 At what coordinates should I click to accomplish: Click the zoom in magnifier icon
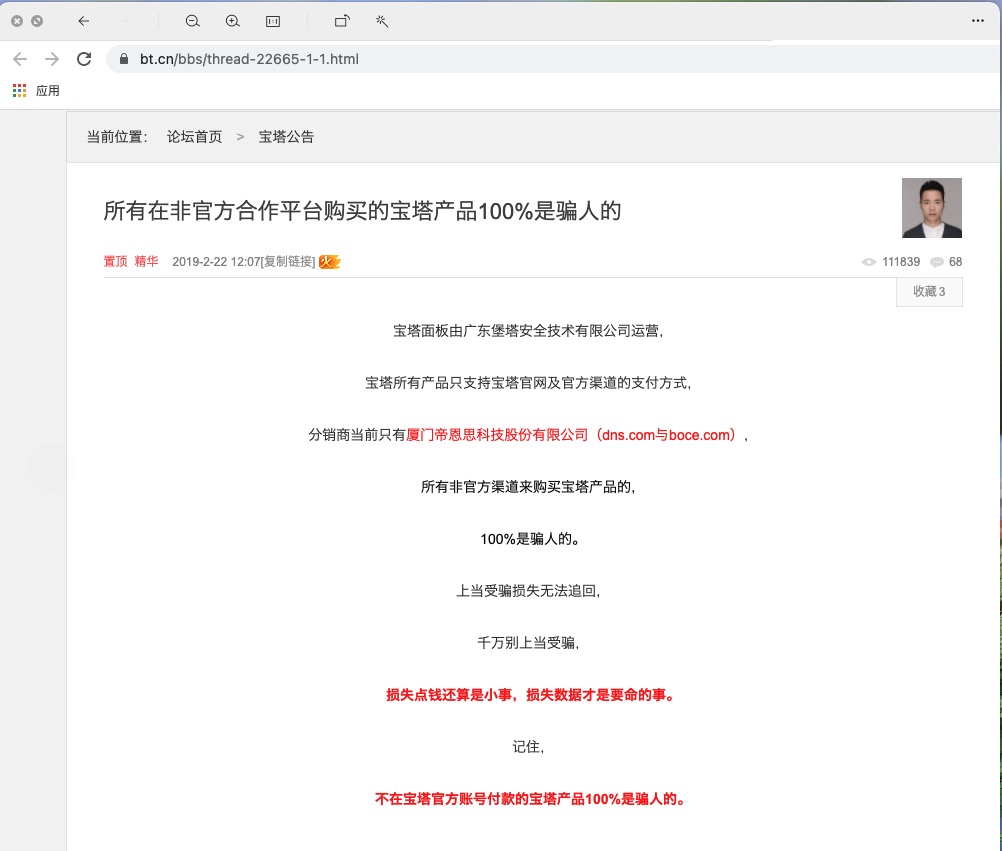233,20
